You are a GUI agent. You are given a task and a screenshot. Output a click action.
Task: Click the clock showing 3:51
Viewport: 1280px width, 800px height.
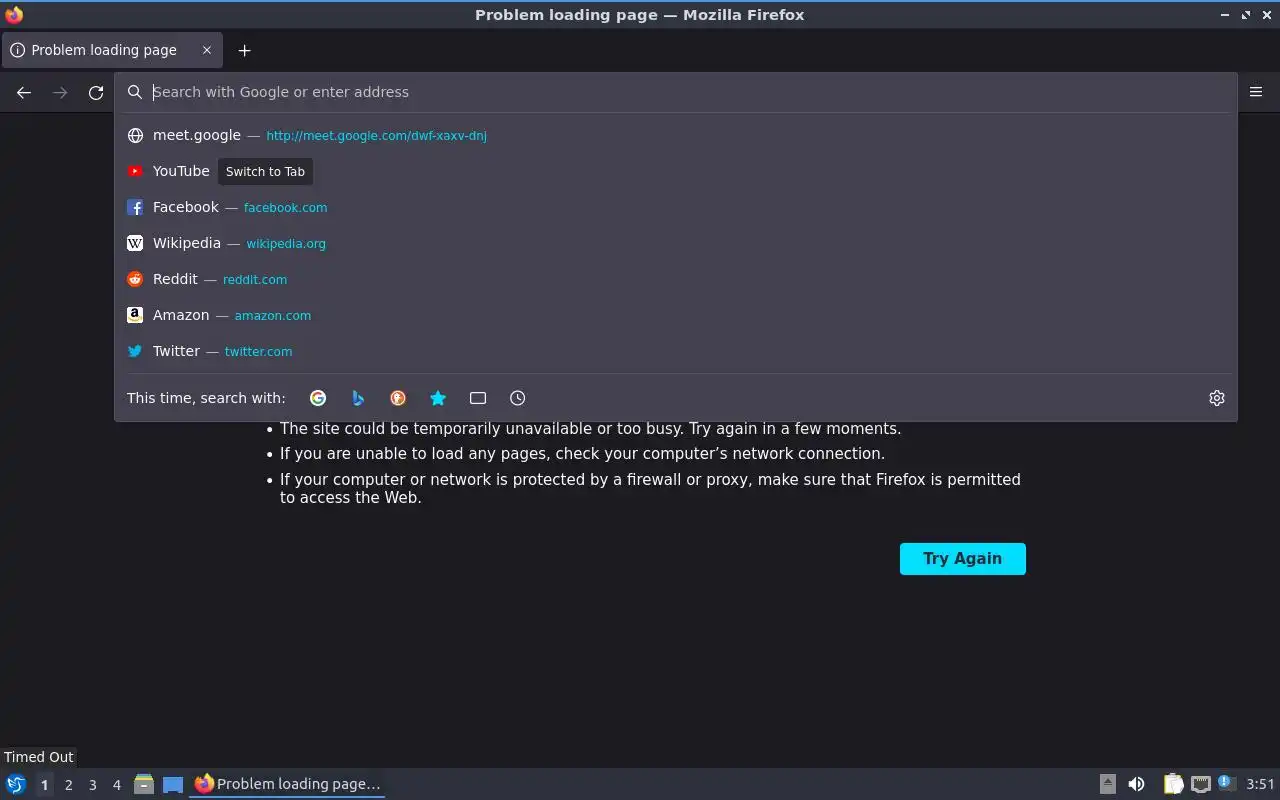(x=1261, y=784)
